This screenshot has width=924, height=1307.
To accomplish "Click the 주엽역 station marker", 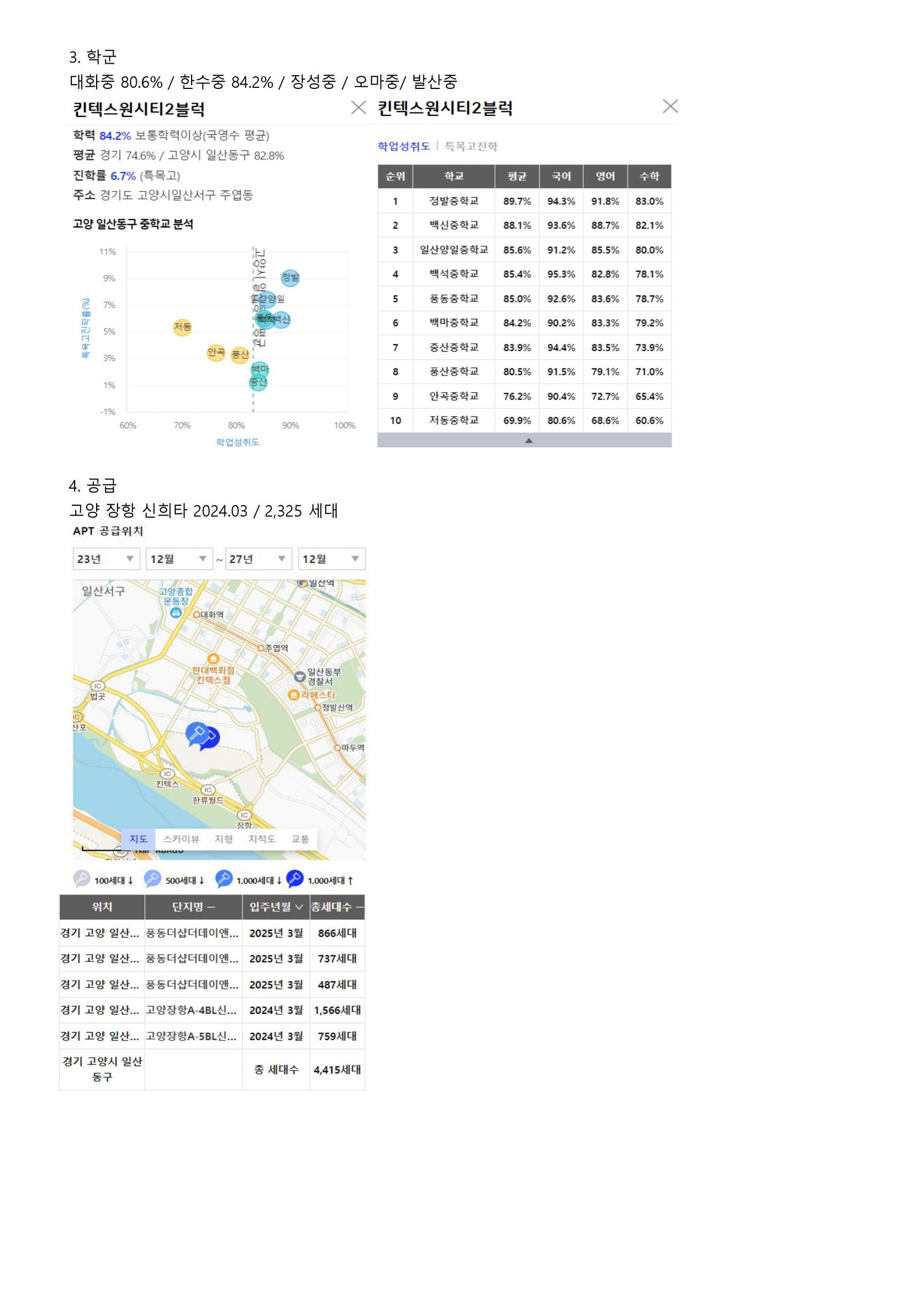I will [261, 648].
